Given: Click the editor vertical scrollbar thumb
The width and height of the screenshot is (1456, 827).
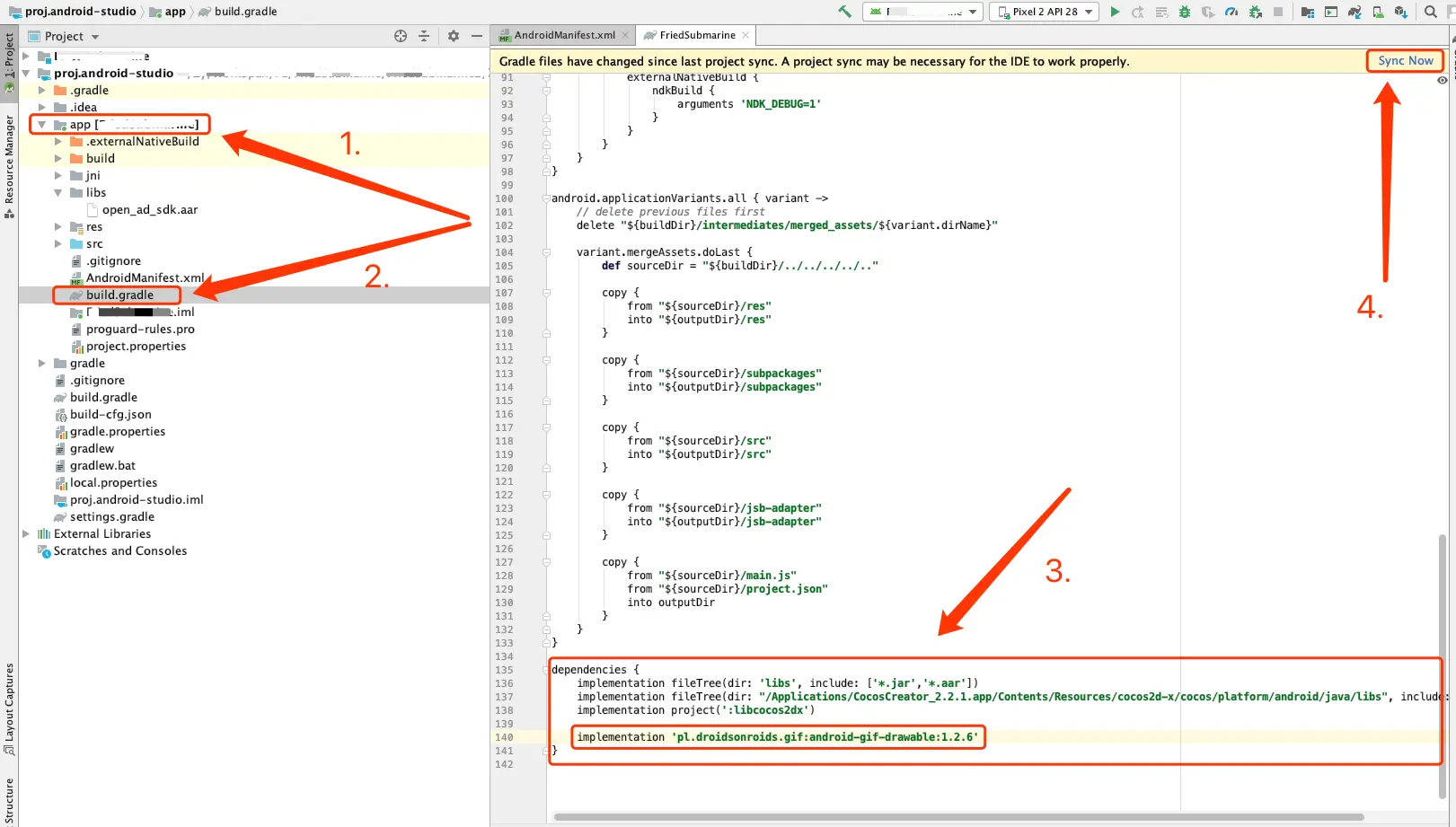Looking at the screenshot, I should 1443,666.
